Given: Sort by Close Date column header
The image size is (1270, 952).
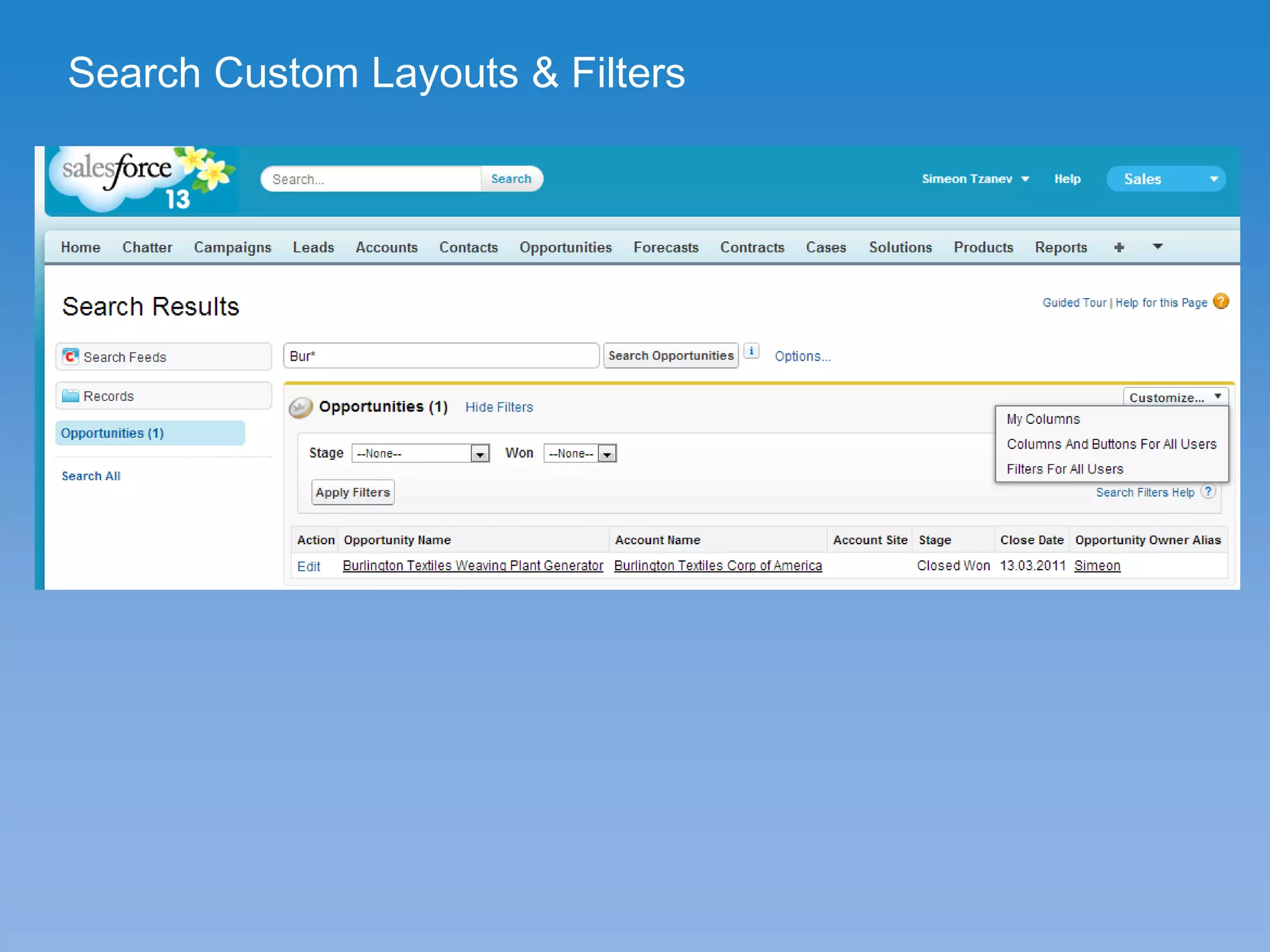Looking at the screenshot, I should coord(1032,540).
